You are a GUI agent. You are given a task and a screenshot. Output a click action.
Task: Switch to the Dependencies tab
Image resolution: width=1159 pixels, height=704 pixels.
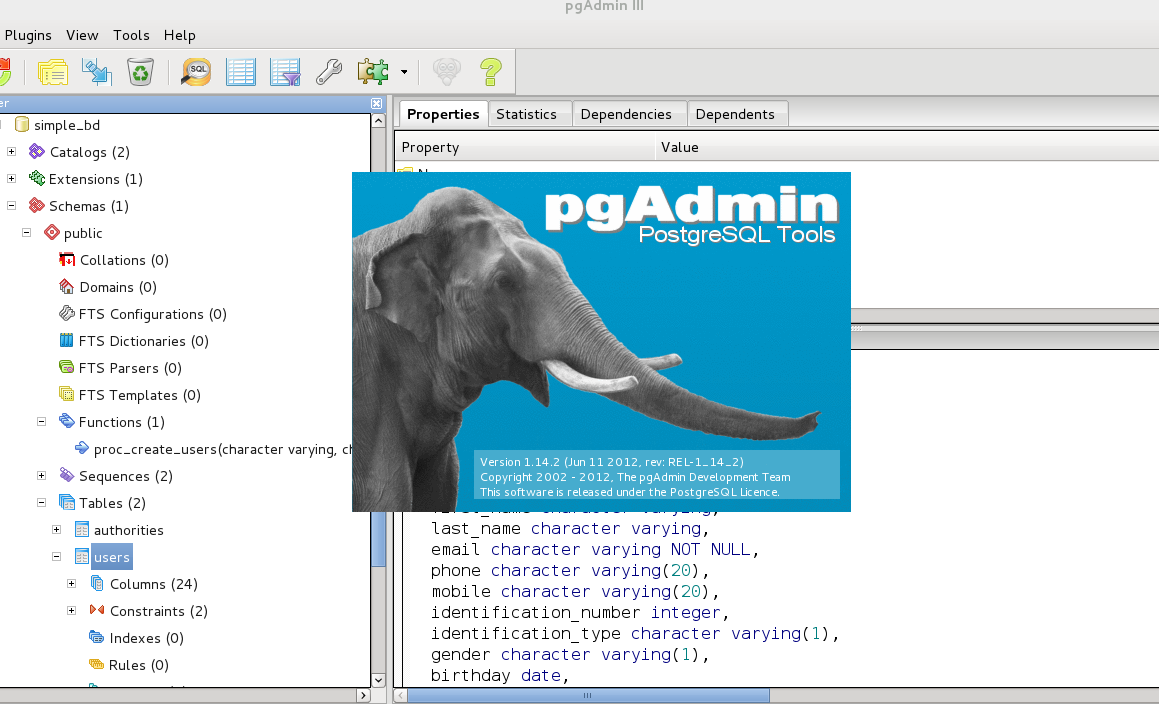626,114
